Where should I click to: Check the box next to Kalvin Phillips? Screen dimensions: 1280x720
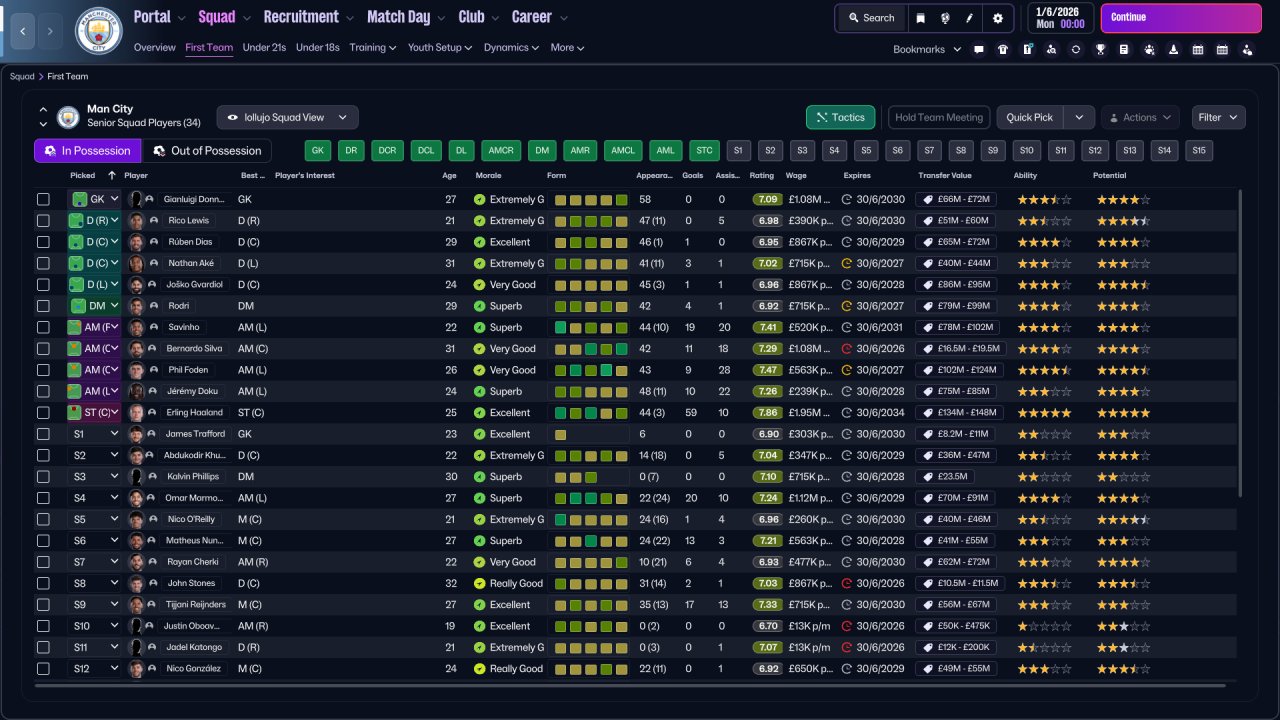43,477
